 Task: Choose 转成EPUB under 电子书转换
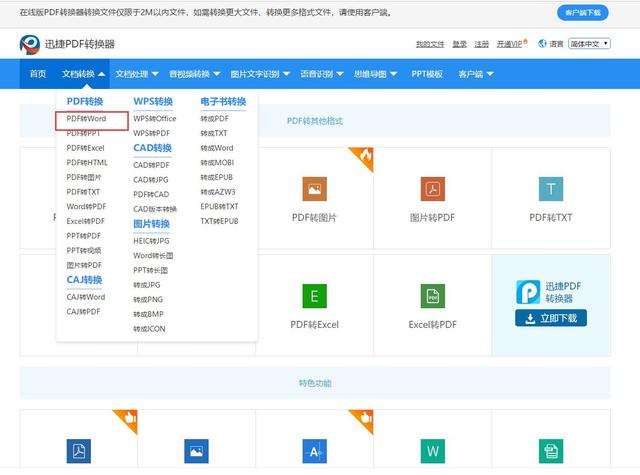click(216, 177)
